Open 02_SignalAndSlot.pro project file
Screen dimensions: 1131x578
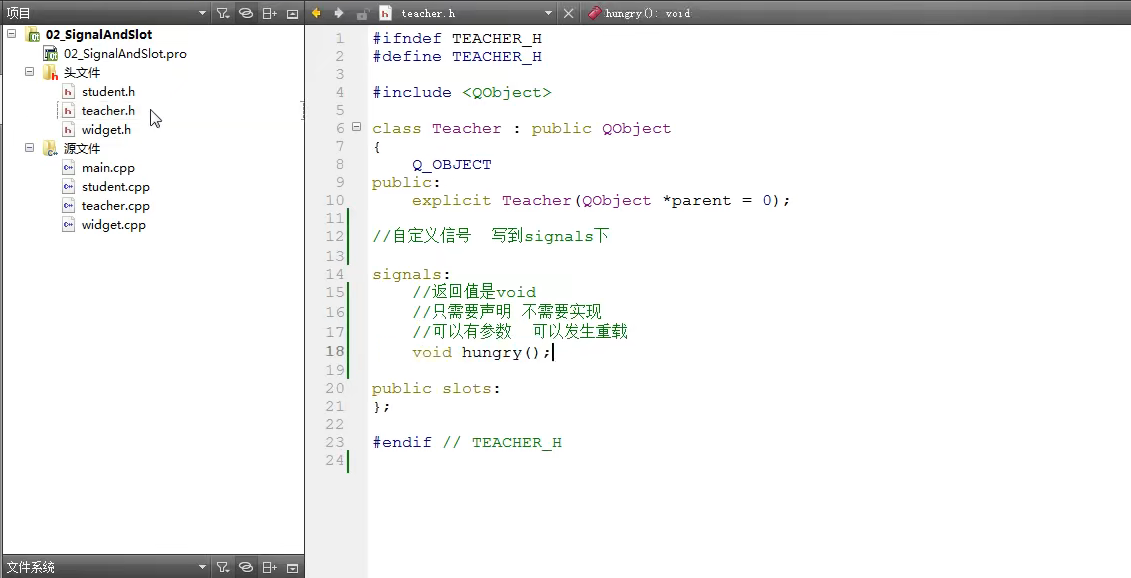point(125,53)
